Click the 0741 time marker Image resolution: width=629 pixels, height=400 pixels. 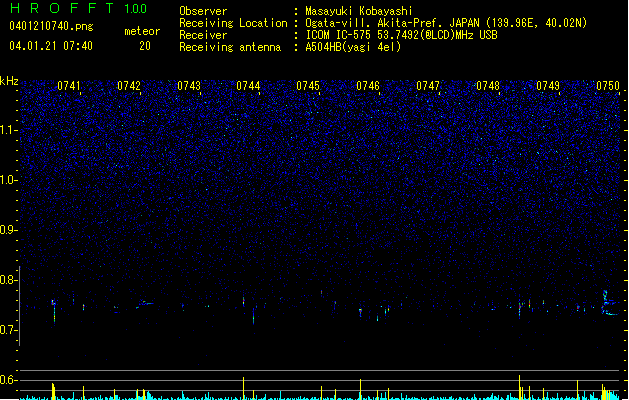coord(69,86)
